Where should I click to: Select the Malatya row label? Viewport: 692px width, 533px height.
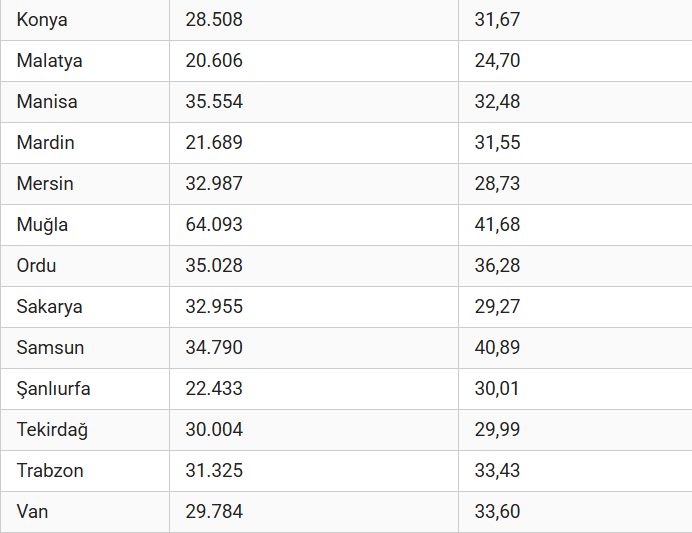(49, 61)
